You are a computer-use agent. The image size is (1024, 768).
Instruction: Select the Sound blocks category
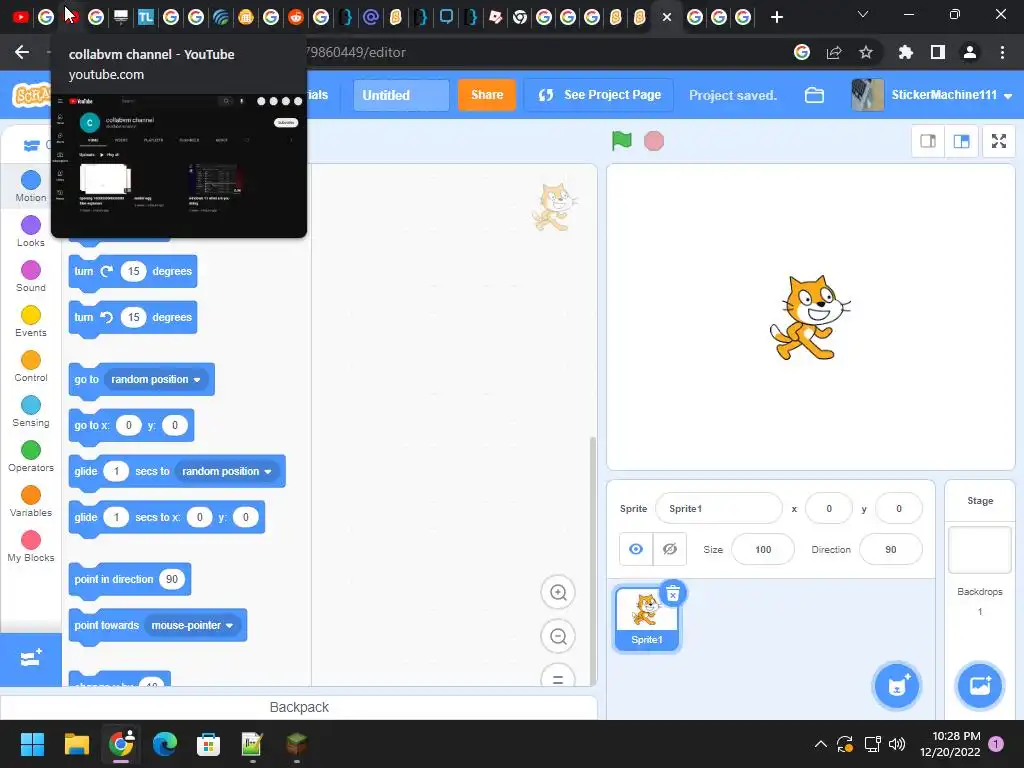31,277
